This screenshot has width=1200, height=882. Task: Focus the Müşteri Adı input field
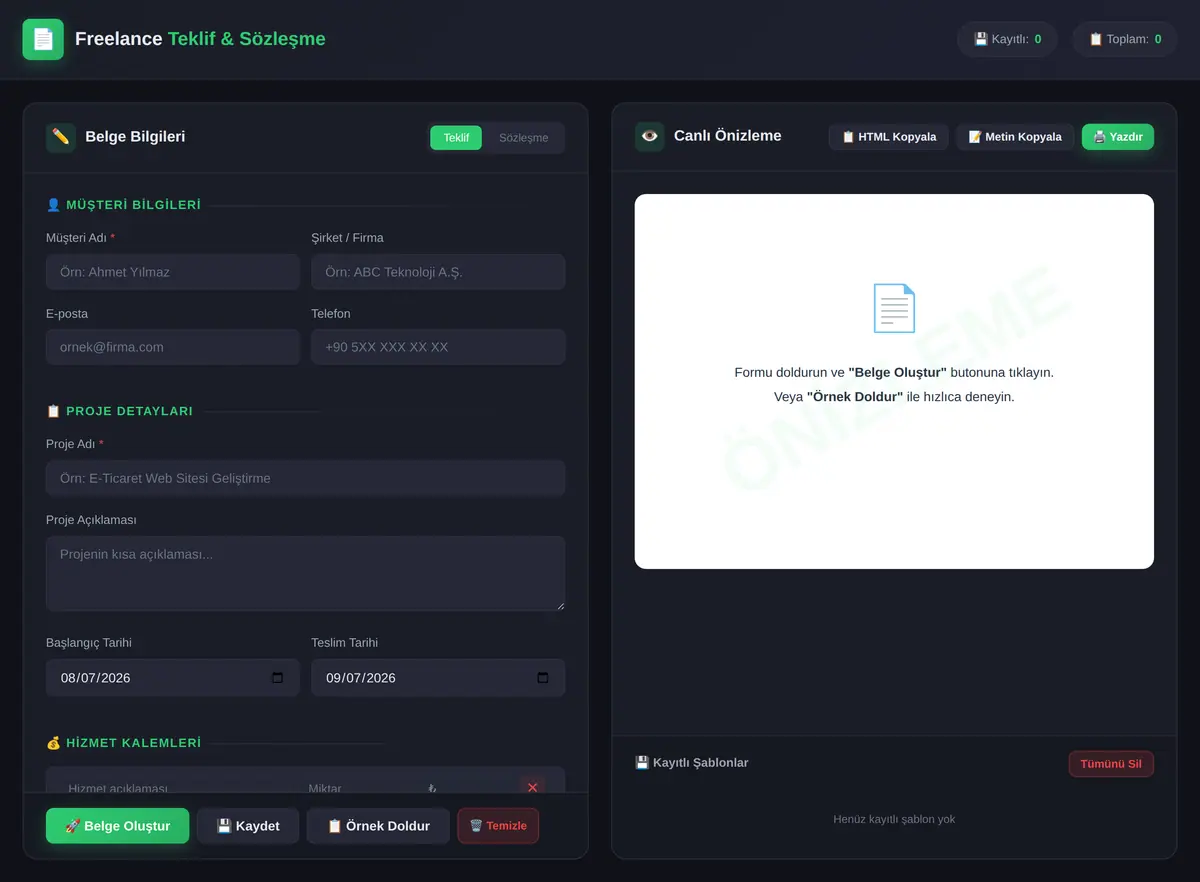(x=173, y=272)
